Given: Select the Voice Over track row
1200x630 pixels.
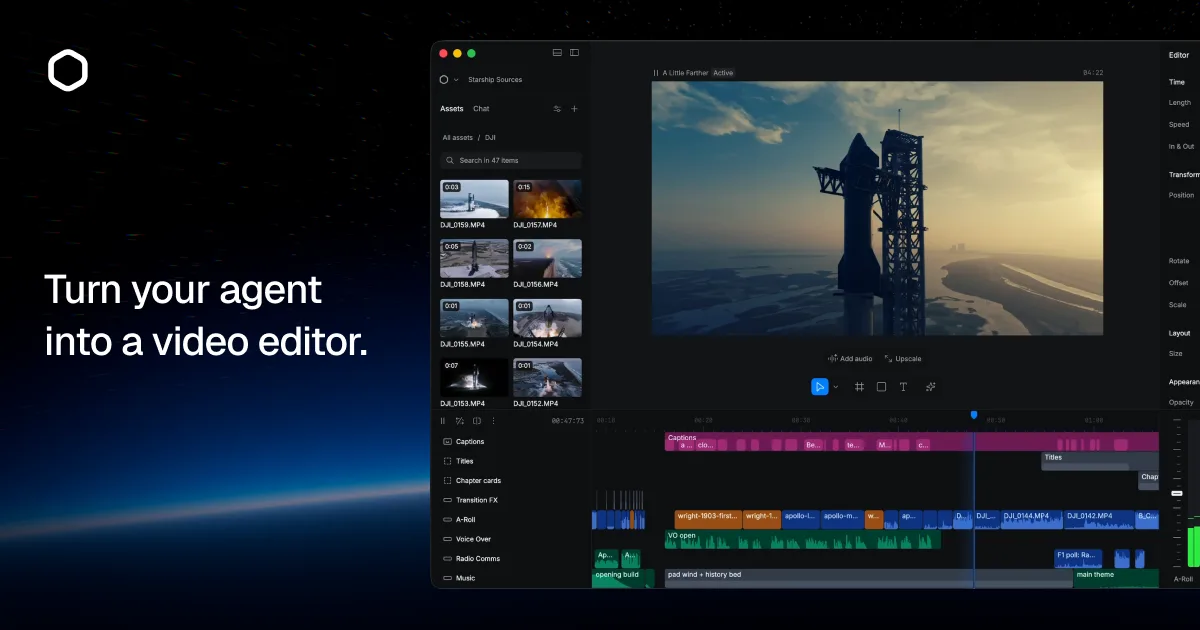Looking at the screenshot, I should click(x=511, y=539).
